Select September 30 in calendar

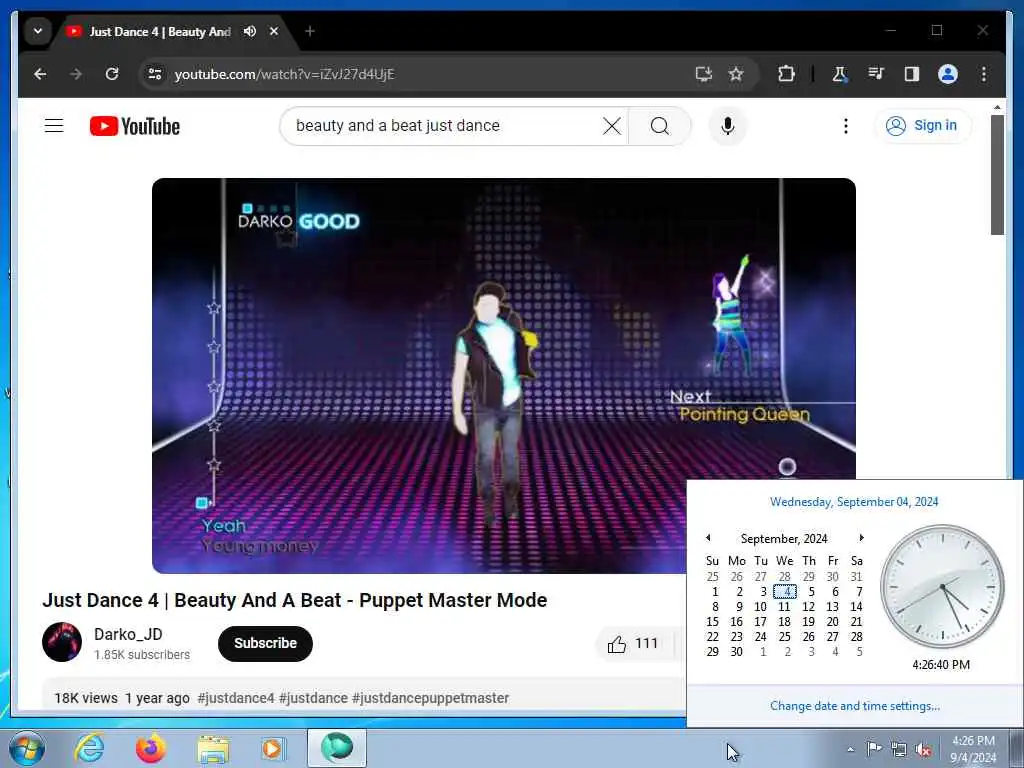(737, 652)
